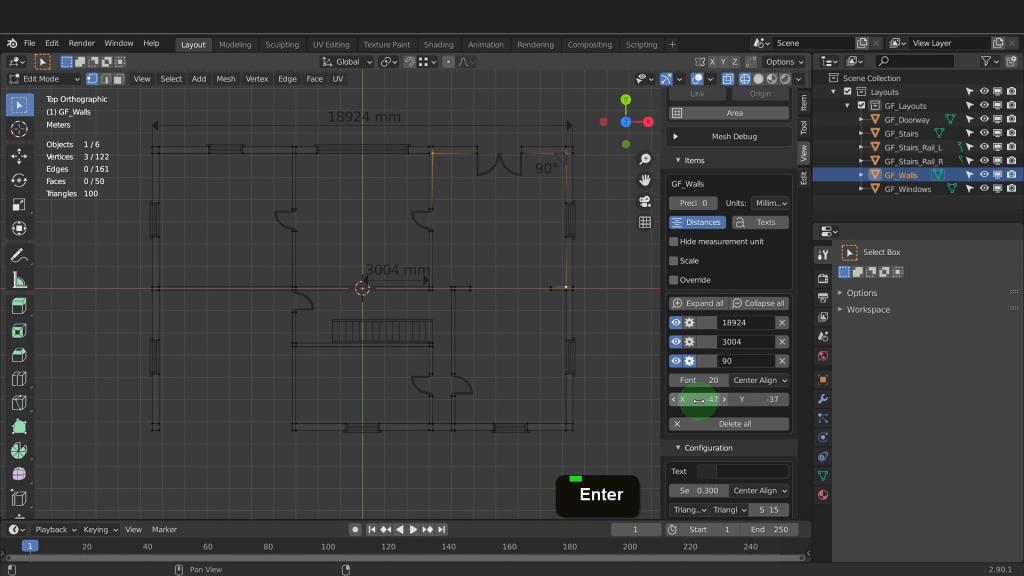Select the Cursor tool in left toolbar

[18, 129]
